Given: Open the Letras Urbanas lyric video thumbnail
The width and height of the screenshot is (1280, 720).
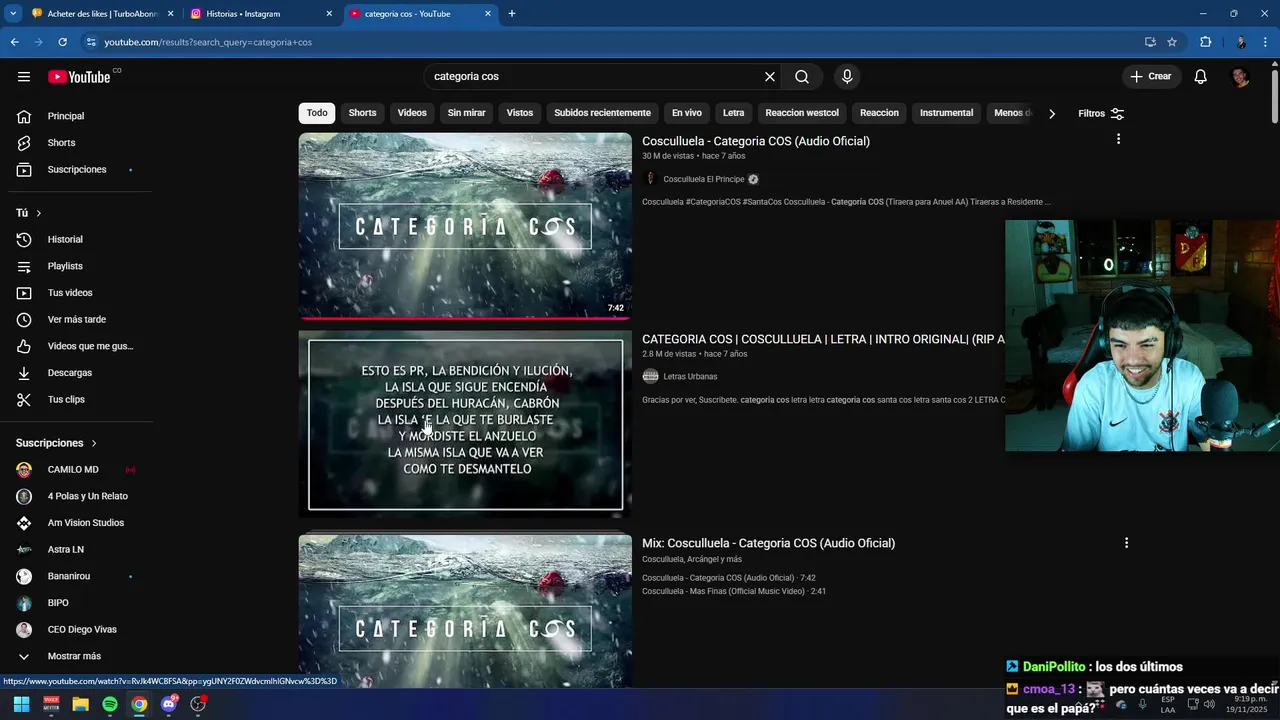Looking at the screenshot, I should pyautogui.click(x=465, y=424).
